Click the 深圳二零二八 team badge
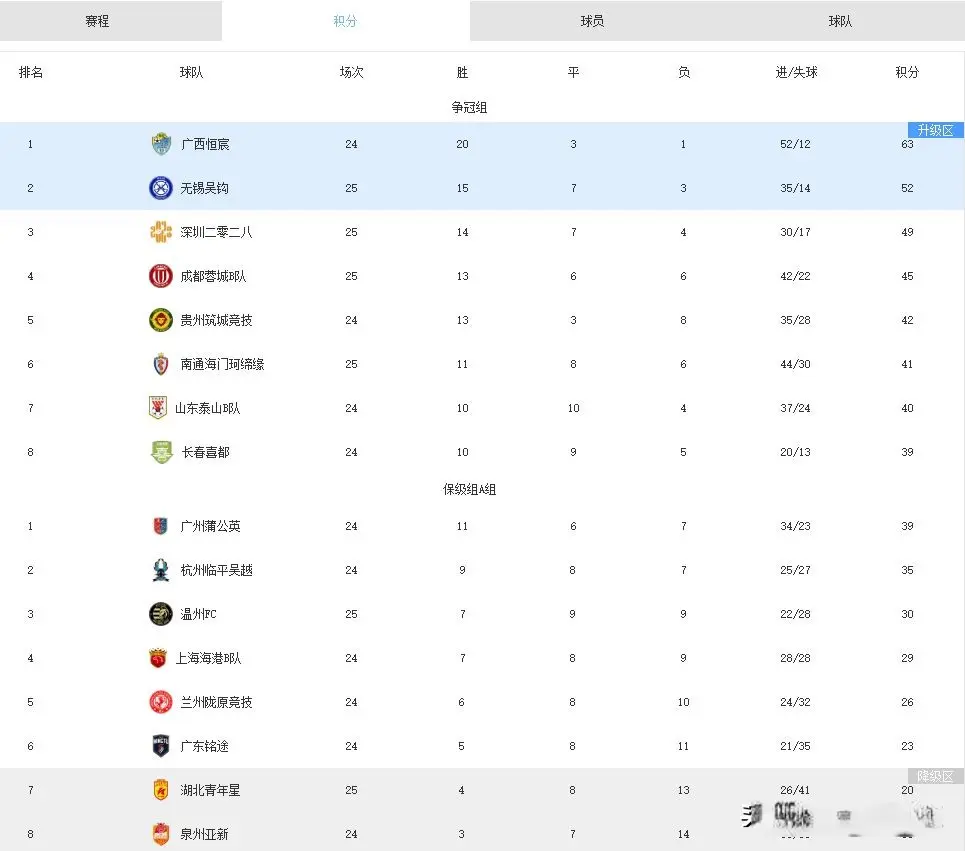 [160, 231]
